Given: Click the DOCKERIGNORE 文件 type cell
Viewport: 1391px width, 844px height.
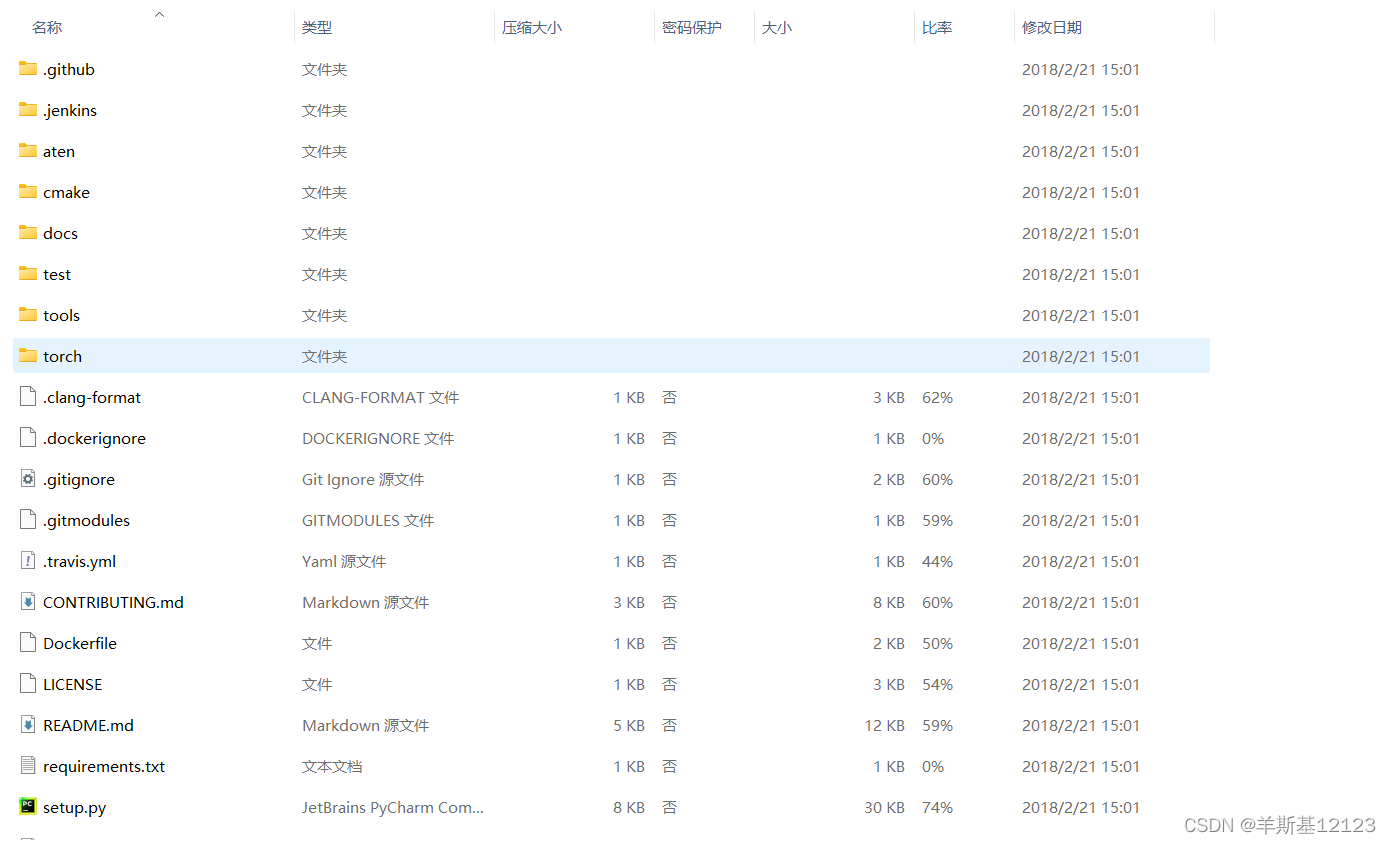Looking at the screenshot, I should [x=378, y=438].
